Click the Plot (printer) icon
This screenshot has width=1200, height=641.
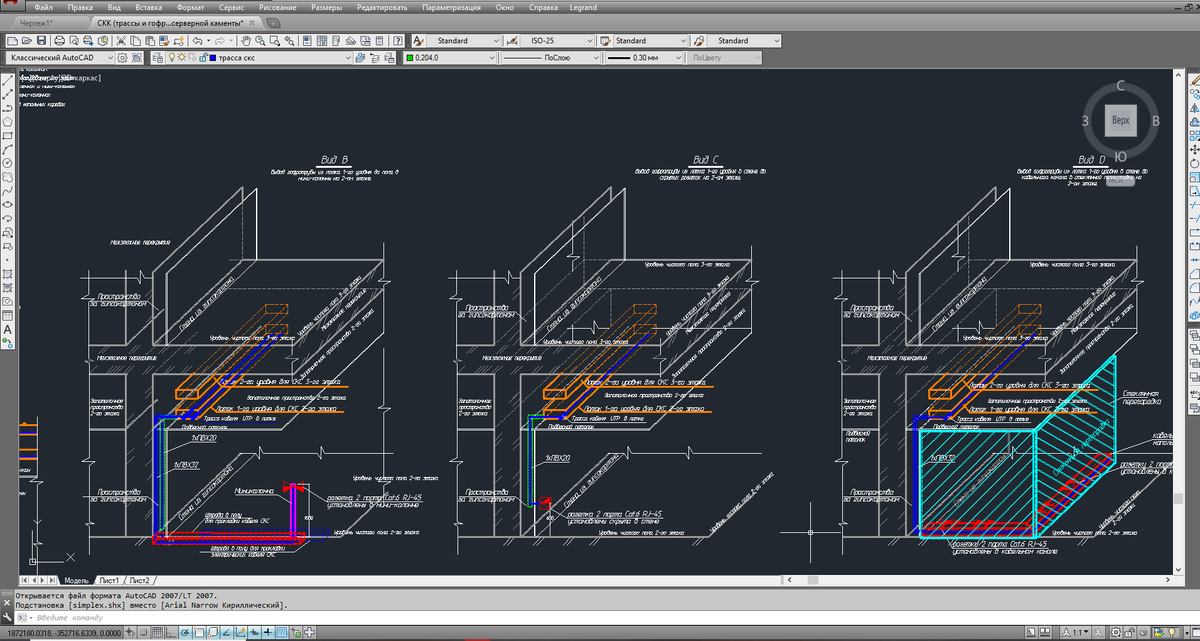point(60,41)
